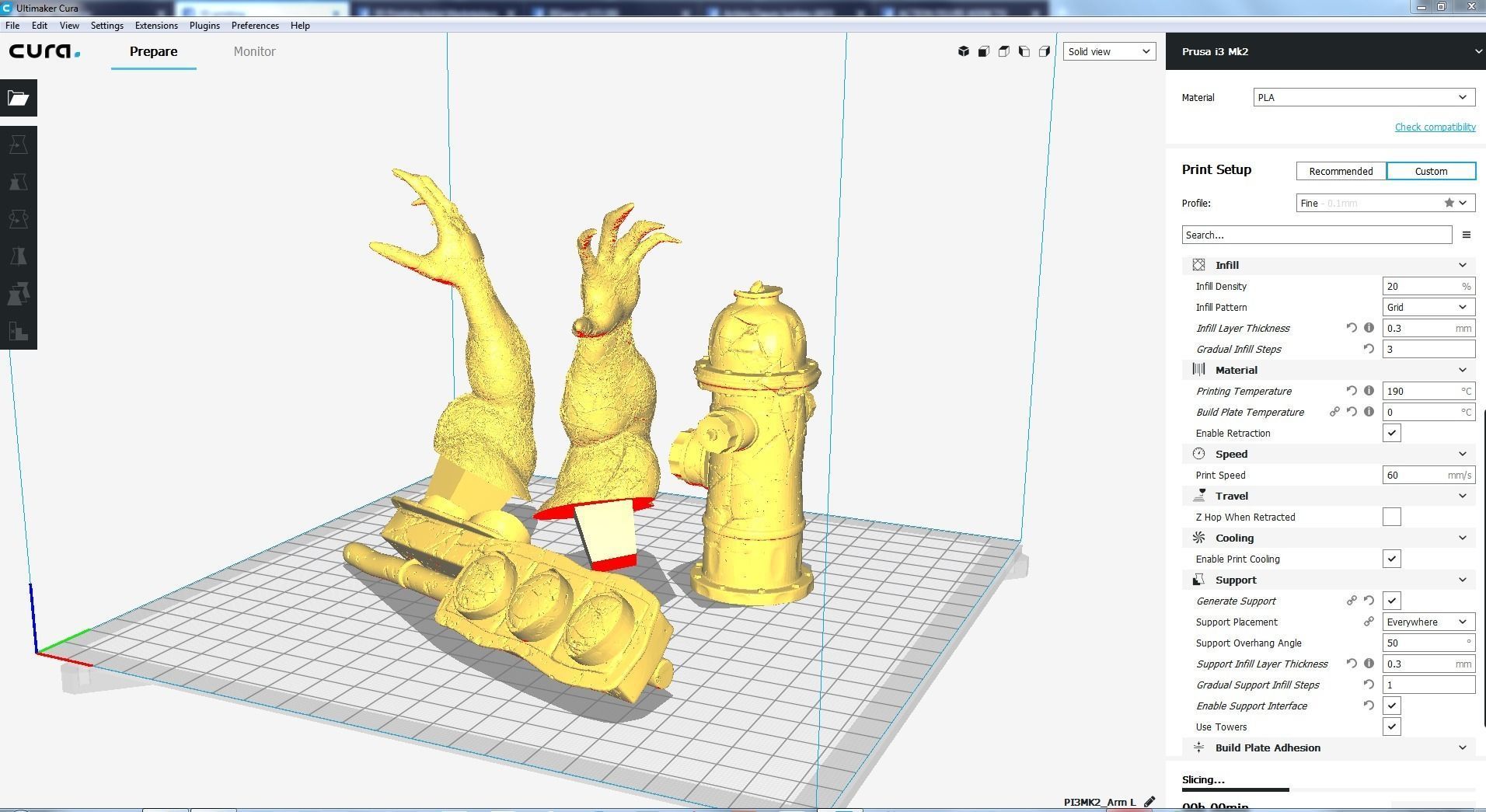Toggle Enable Support Interface checkbox
1486x812 pixels.
point(1391,706)
